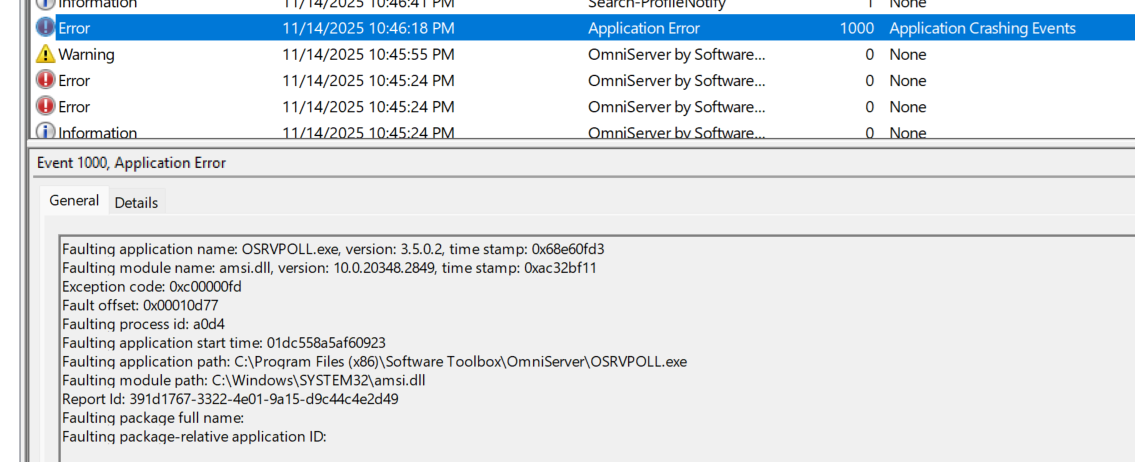
Task: Click the Application Error source cell
Action: point(644,28)
